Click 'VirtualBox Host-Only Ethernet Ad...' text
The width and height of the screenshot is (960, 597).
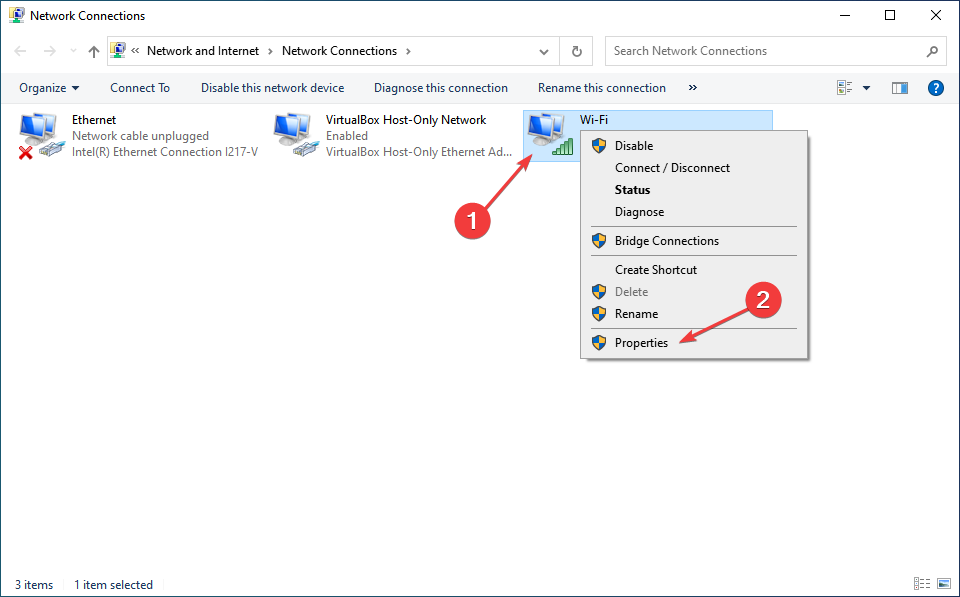[419, 152]
